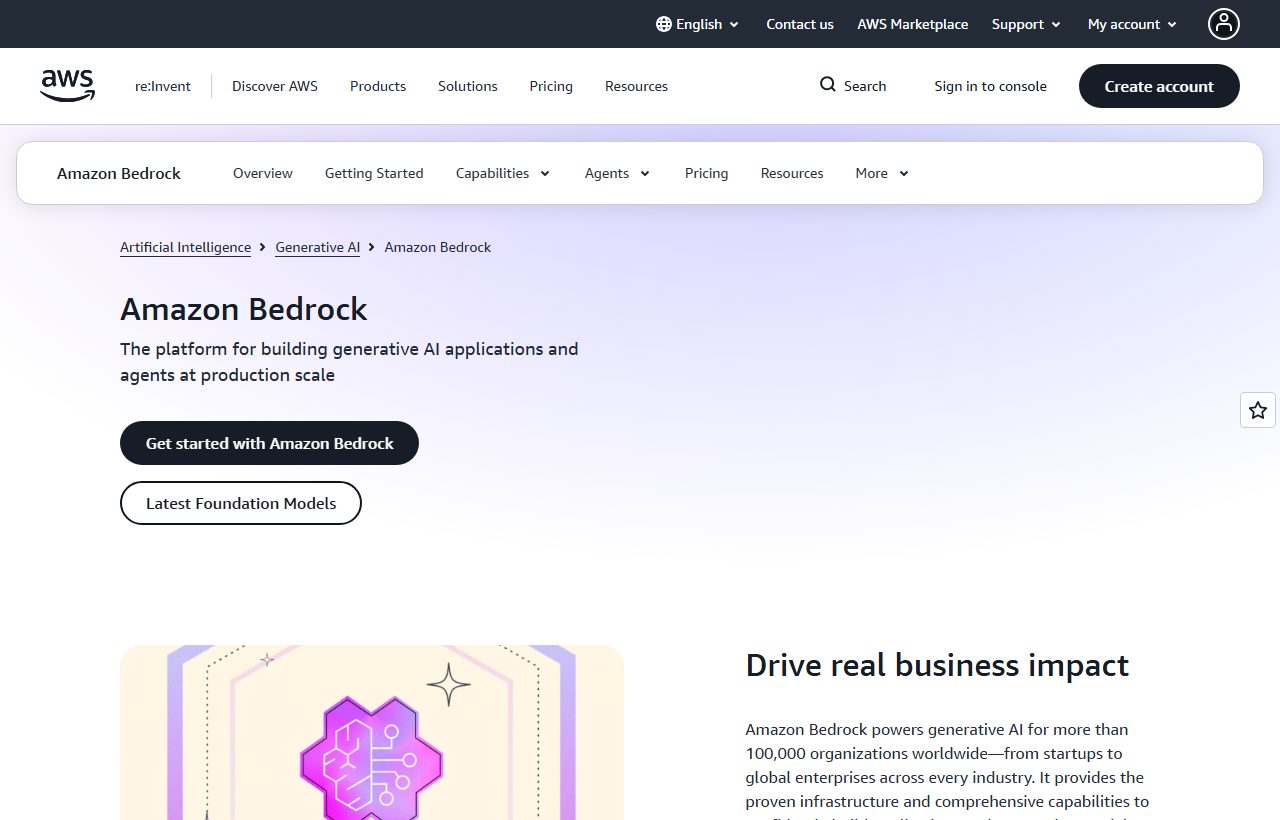The height and width of the screenshot is (820, 1280).
Task: Click Latest Foundation Models button
Action: [x=241, y=503]
